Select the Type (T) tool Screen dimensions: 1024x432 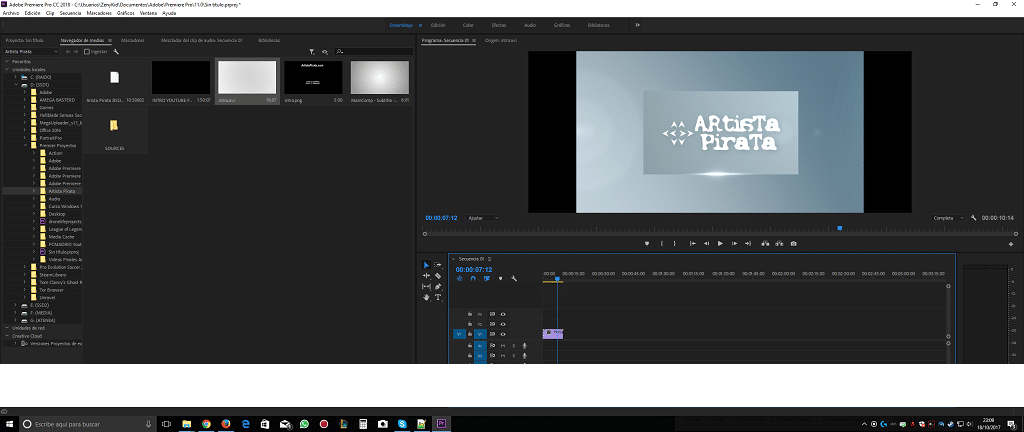(x=438, y=297)
